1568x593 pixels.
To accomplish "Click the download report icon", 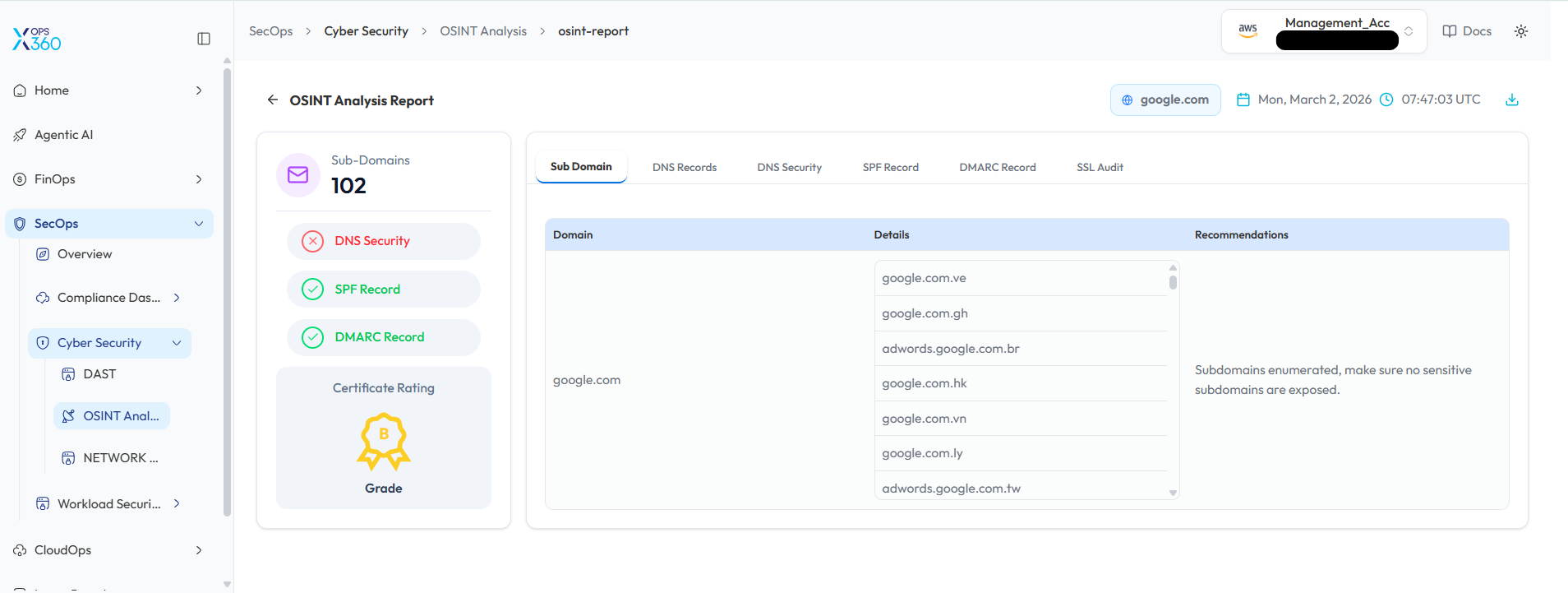I will (x=1511, y=100).
